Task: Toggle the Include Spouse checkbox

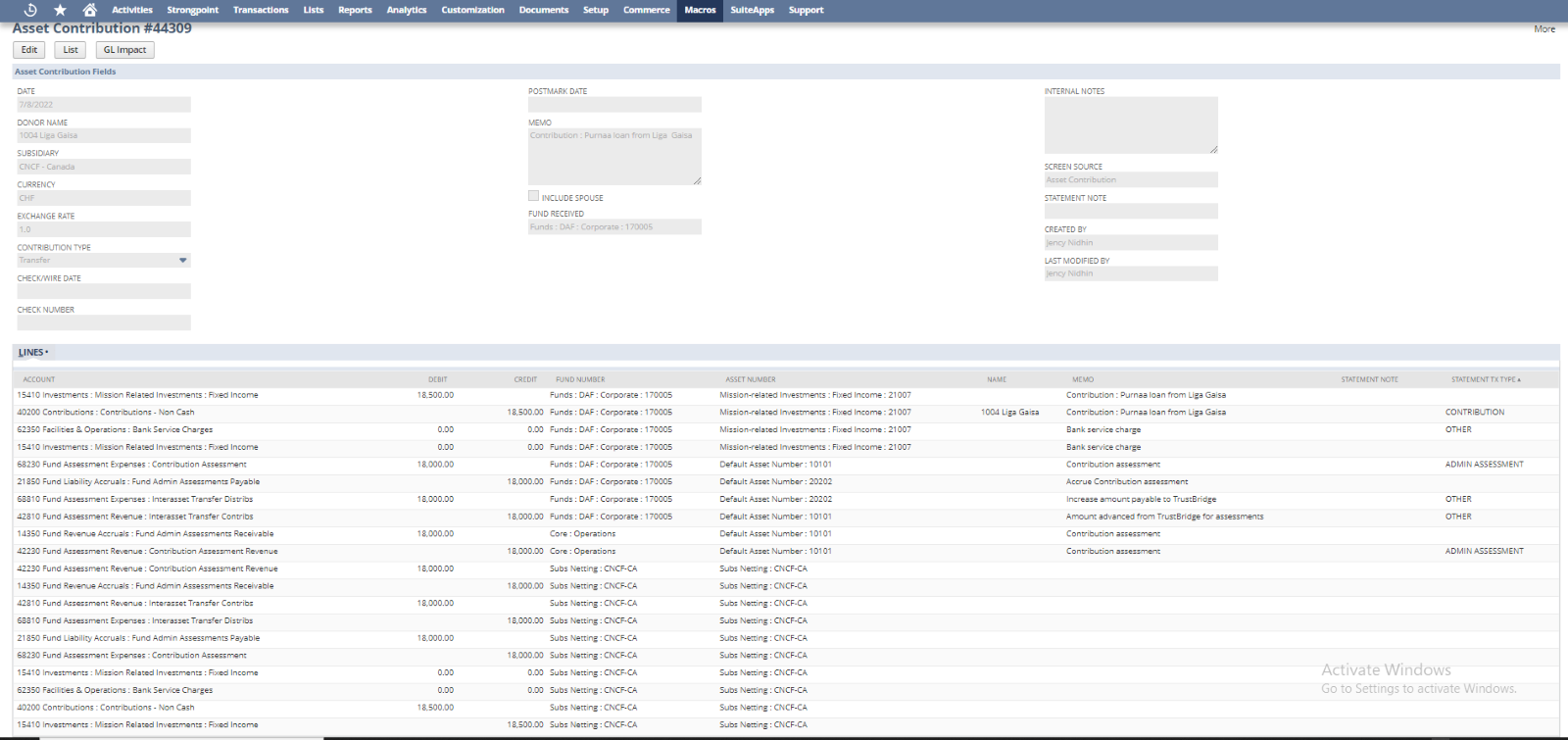Action: click(x=534, y=196)
